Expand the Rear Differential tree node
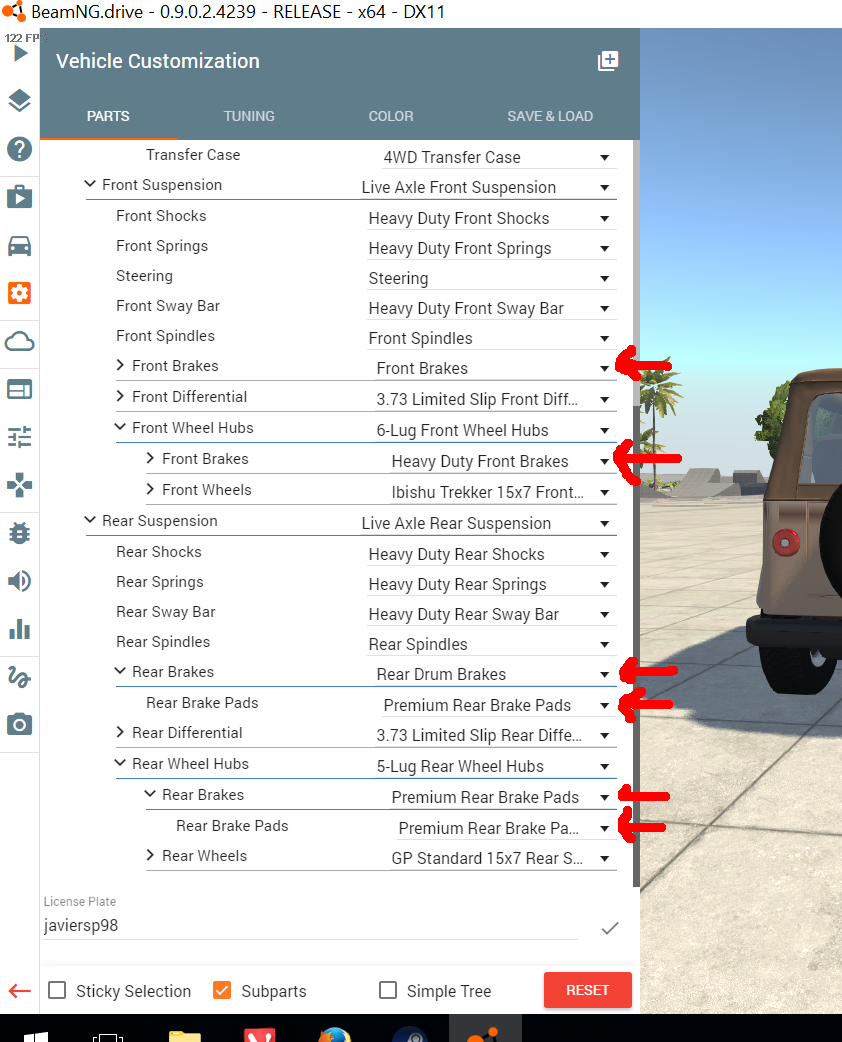 click(120, 732)
